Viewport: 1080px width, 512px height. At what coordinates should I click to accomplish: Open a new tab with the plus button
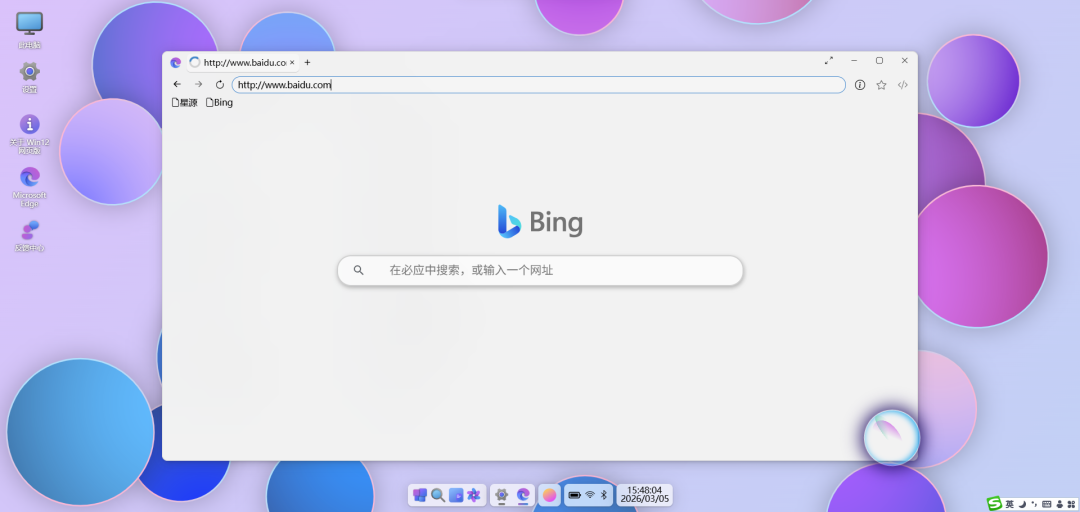pos(307,62)
